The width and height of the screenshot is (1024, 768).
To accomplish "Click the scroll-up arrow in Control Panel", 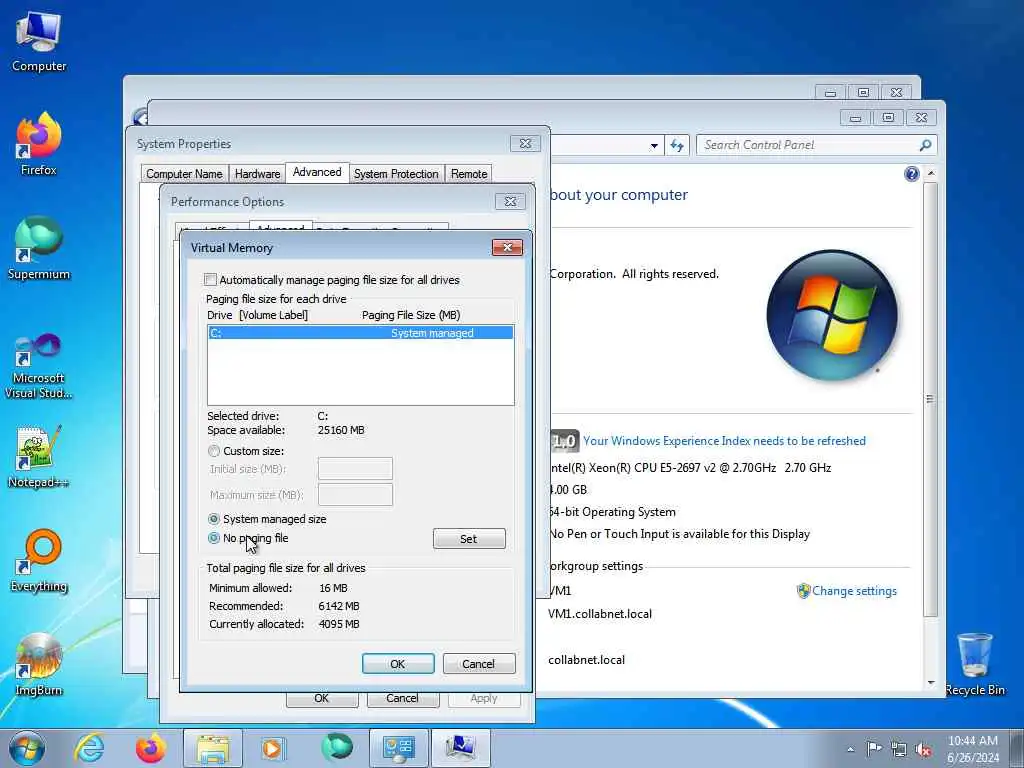I will [x=931, y=174].
